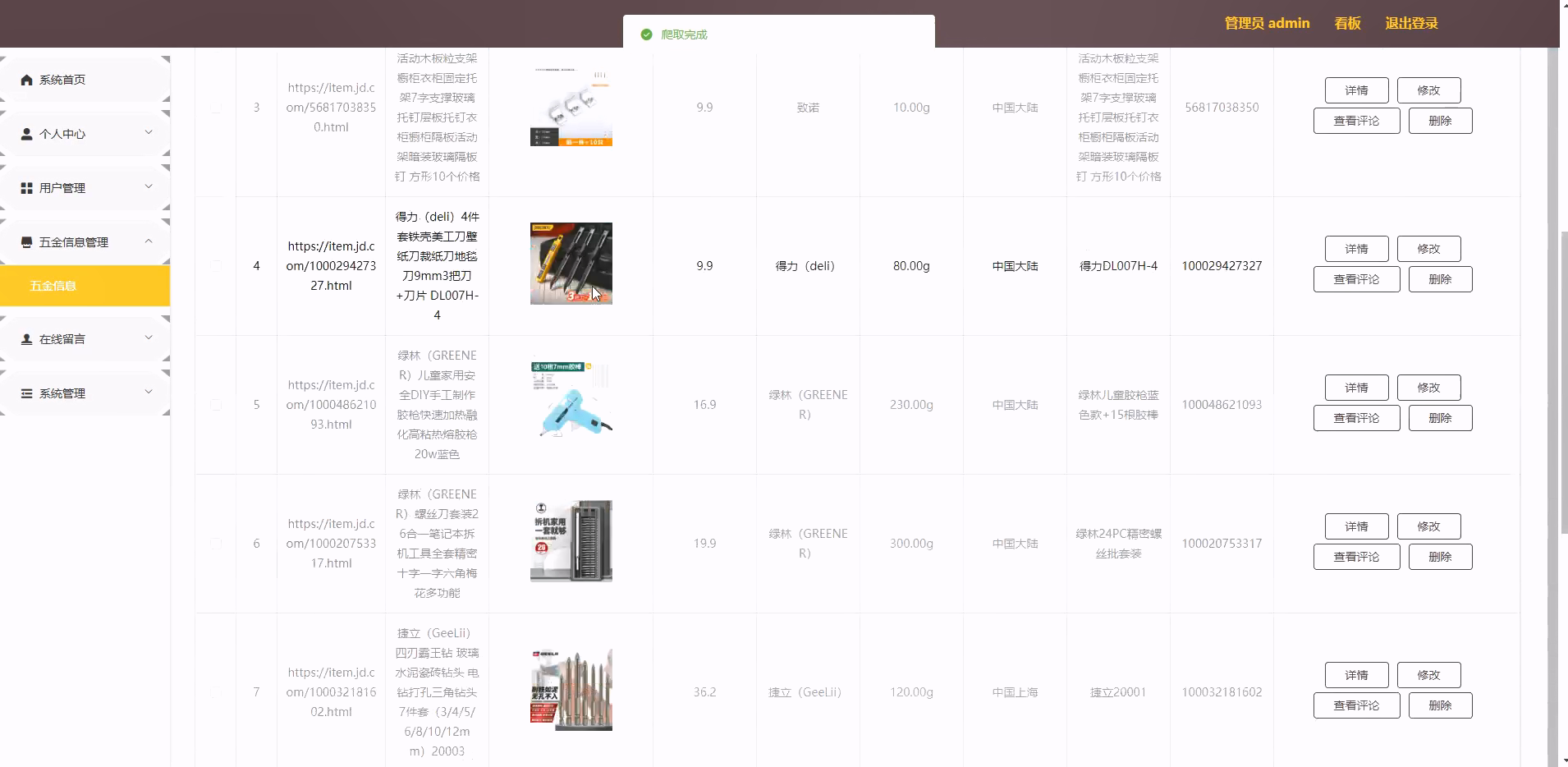Click 退出登录 to log out
The height and width of the screenshot is (767, 1568).
click(x=1410, y=23)
